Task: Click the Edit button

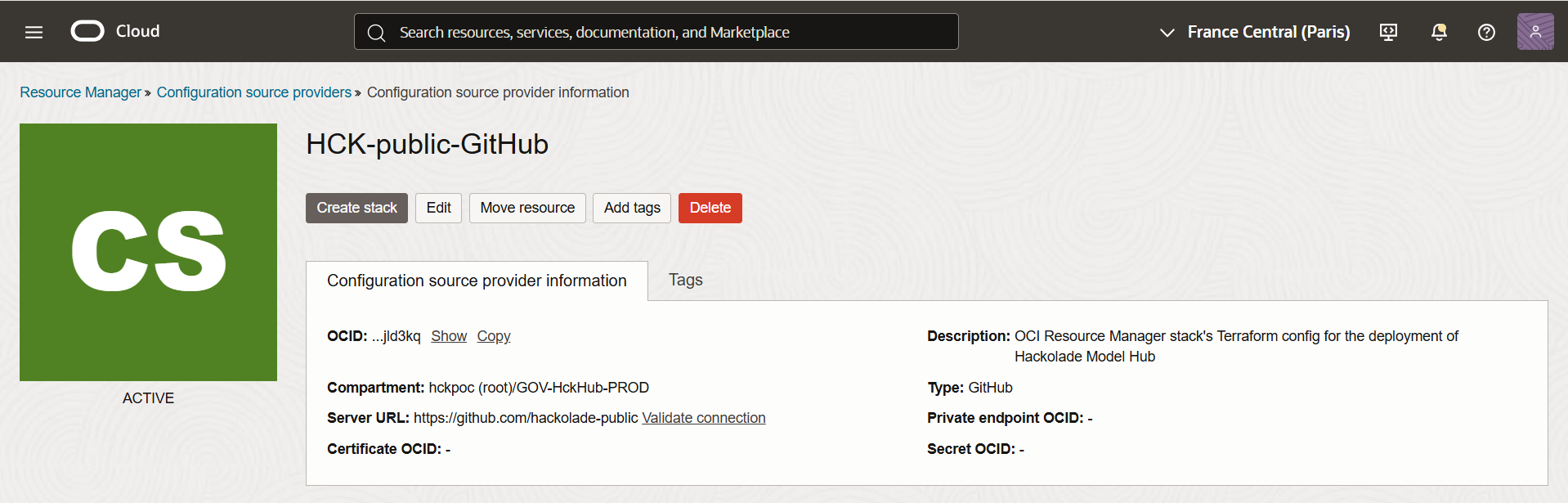Action: pyautogui.click(x=438, y=208)
